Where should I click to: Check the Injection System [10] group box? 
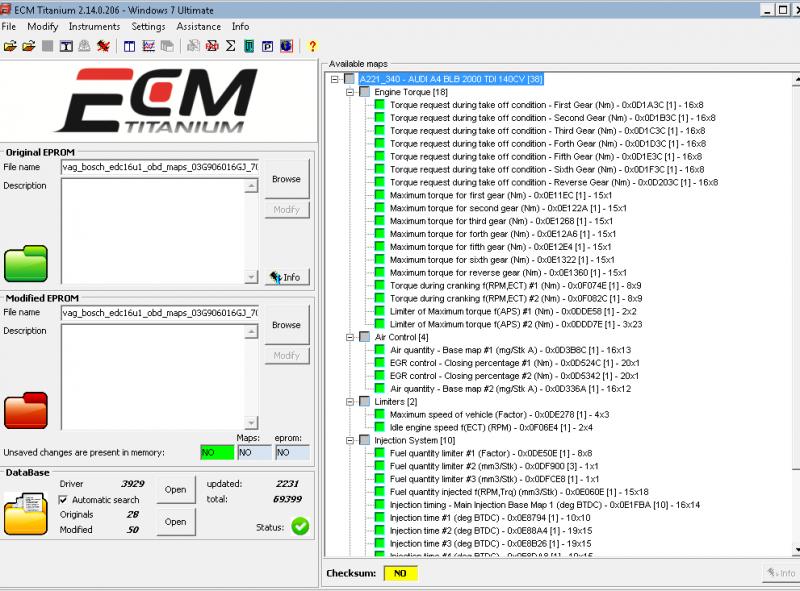[365, 440]
